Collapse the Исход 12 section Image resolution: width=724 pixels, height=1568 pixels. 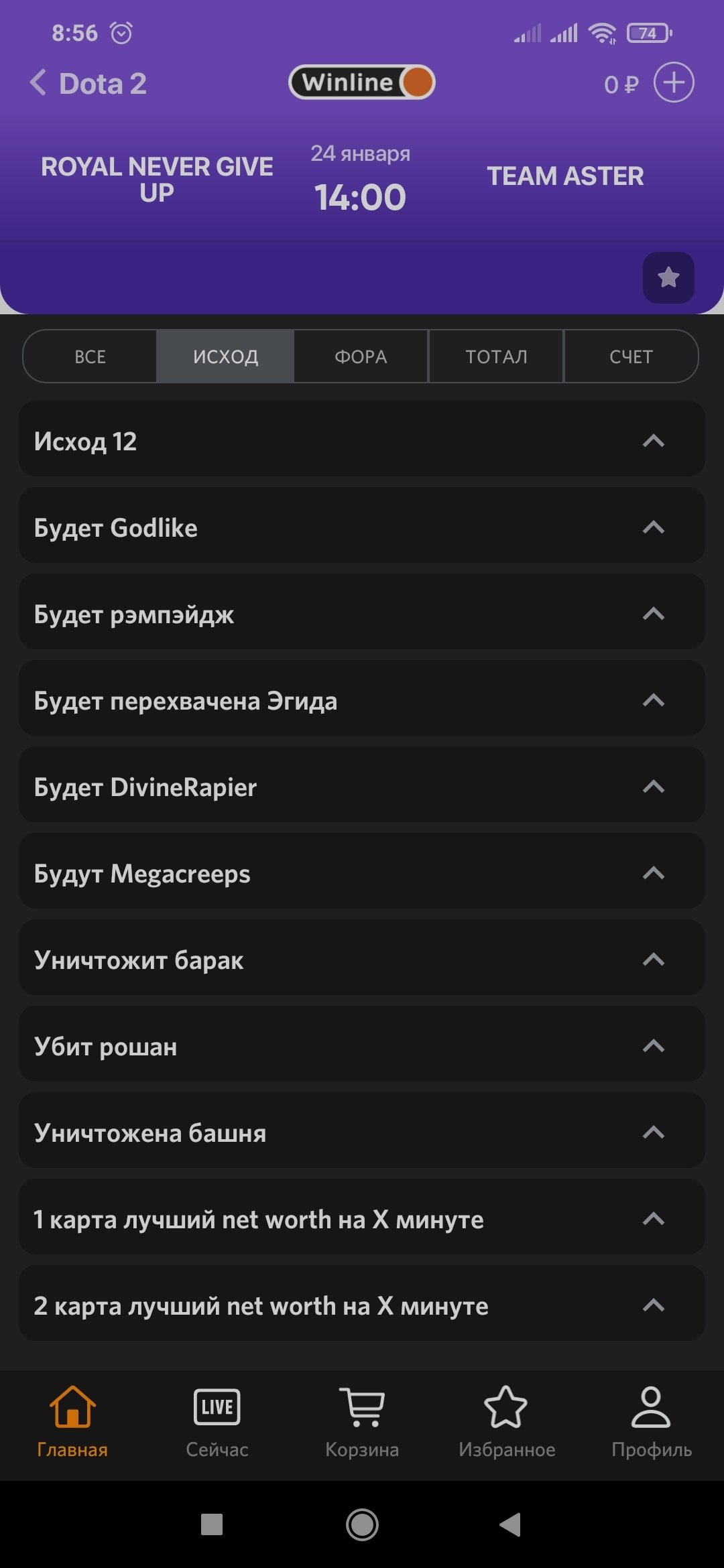point(654,441)
